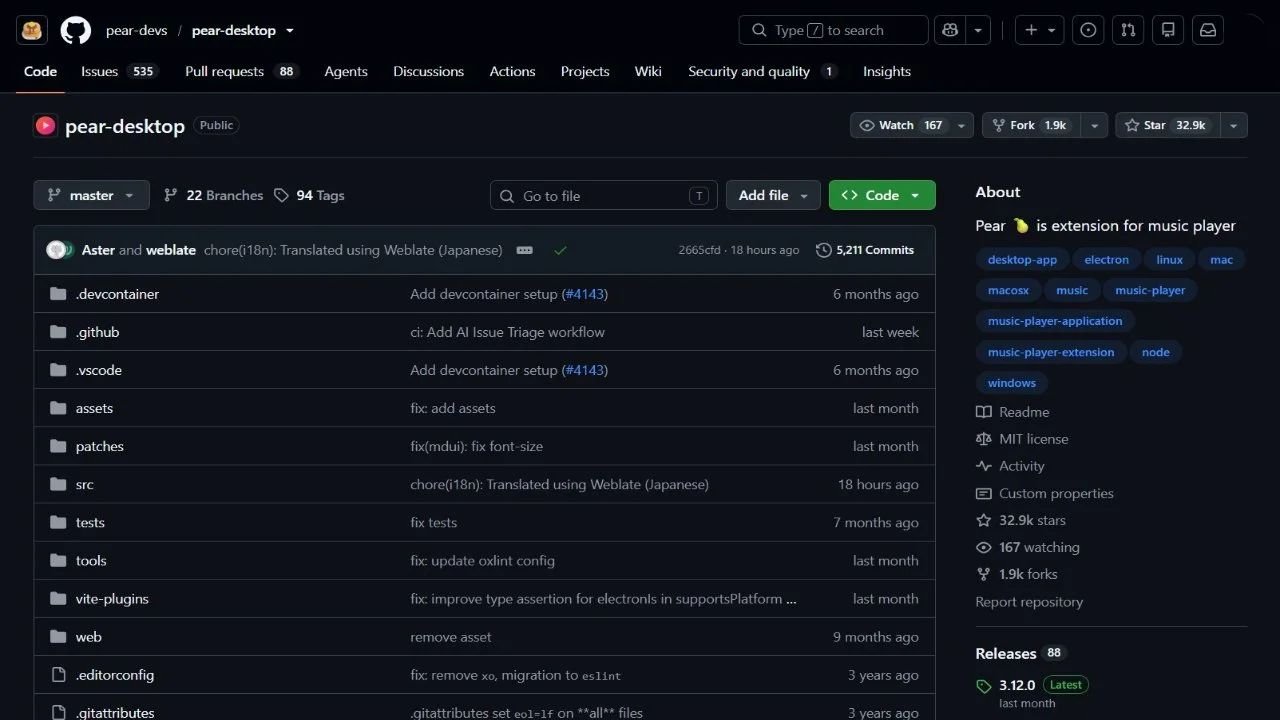Open the 1.9k forks link
The width and height of the screenshot is (1280, 720).
pyautogui.click(x=1017, y=574)
